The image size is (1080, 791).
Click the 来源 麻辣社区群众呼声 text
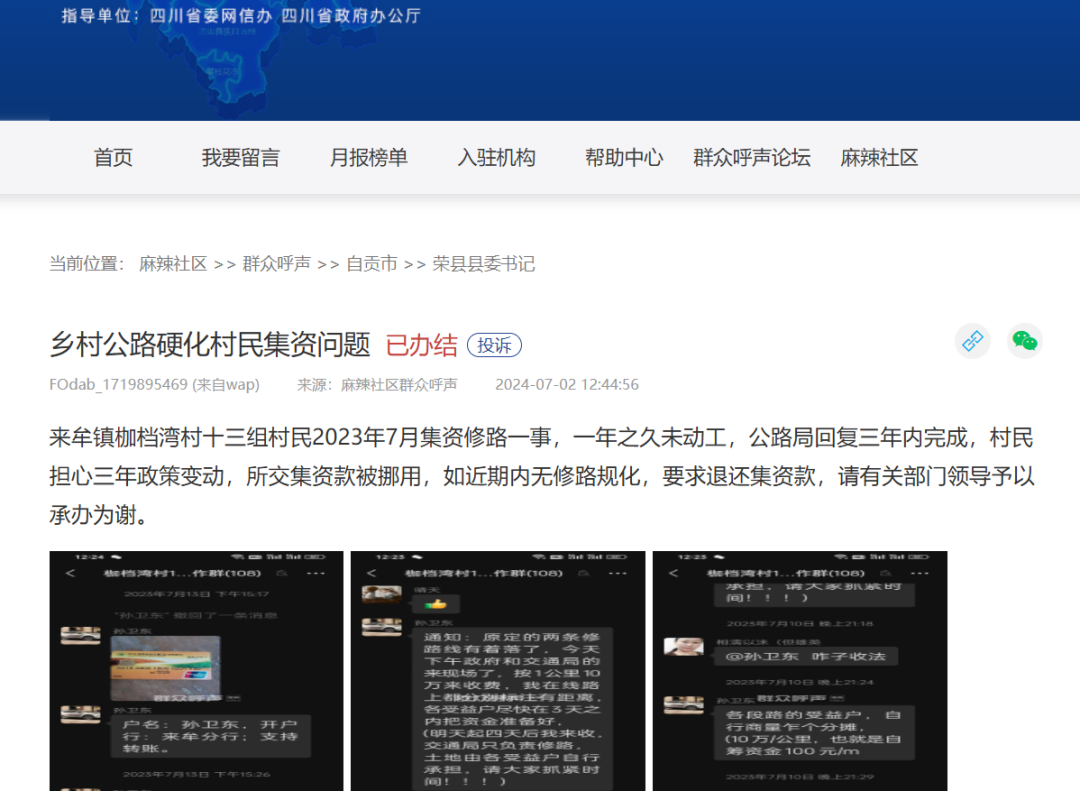[377, 385]
